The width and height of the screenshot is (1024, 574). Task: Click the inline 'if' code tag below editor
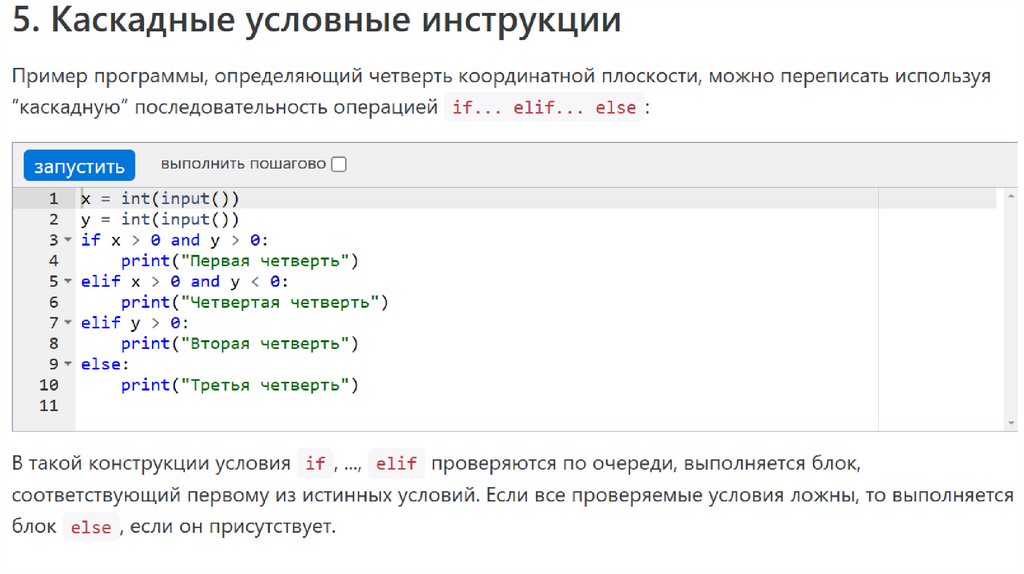(315, 464)
